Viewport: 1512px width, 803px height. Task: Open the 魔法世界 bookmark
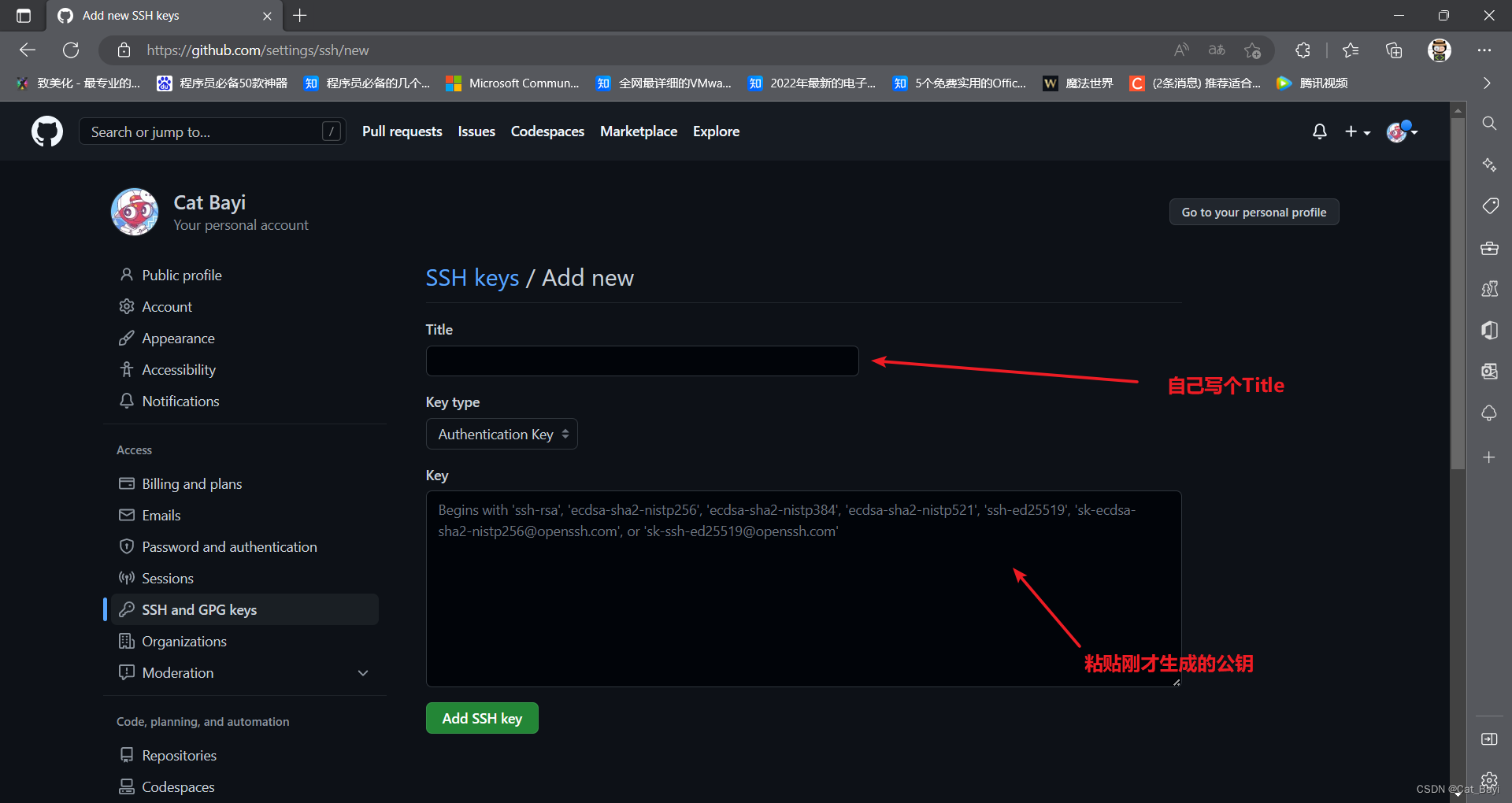(1077, 83)
